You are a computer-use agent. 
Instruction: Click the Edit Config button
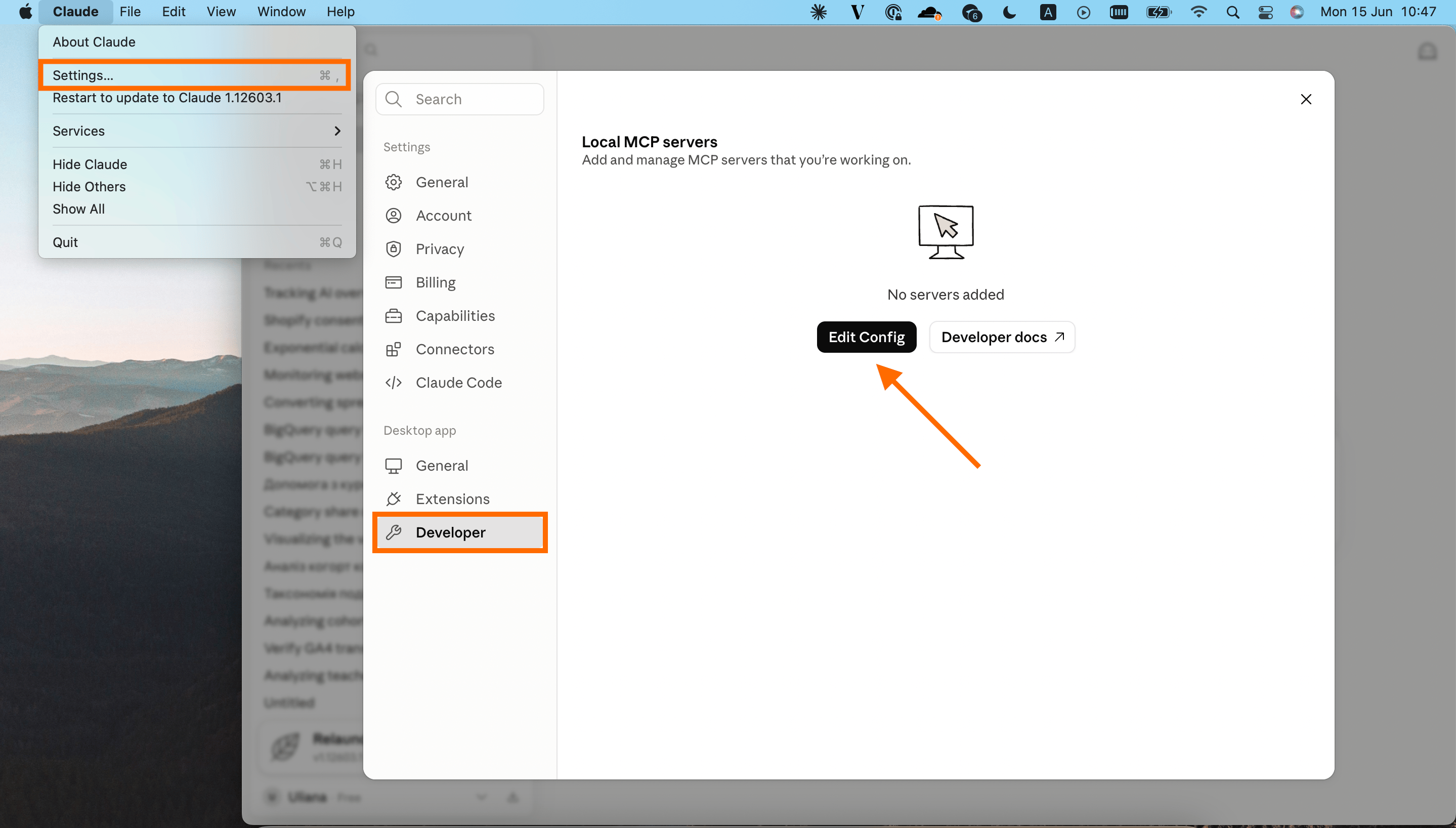(866, 337)
